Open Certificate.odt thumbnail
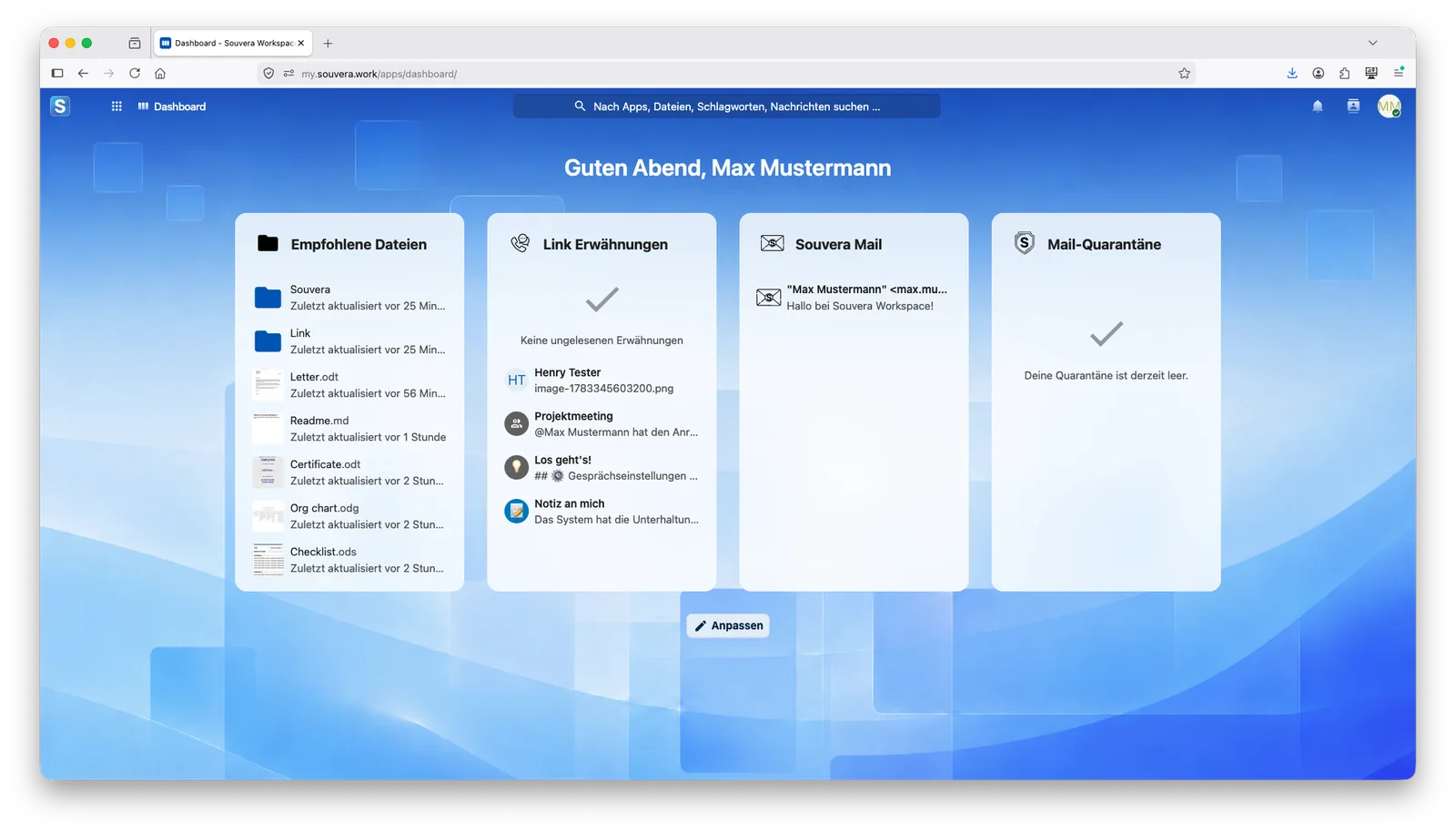The height and width of the screenshot is (833, 1456). tap(268, 472)
